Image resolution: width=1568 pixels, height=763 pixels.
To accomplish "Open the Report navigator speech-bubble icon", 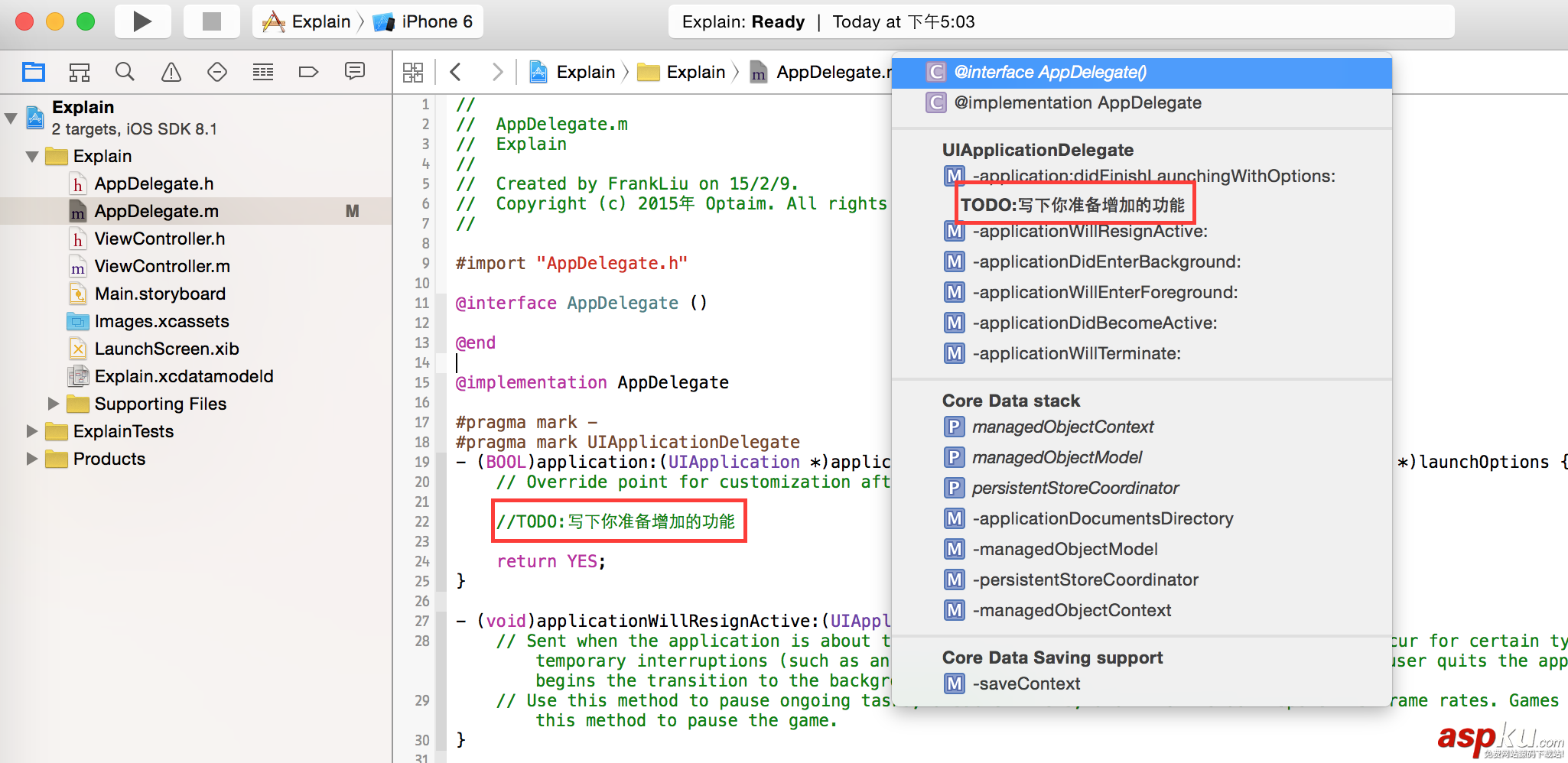I will click(355, 71).
